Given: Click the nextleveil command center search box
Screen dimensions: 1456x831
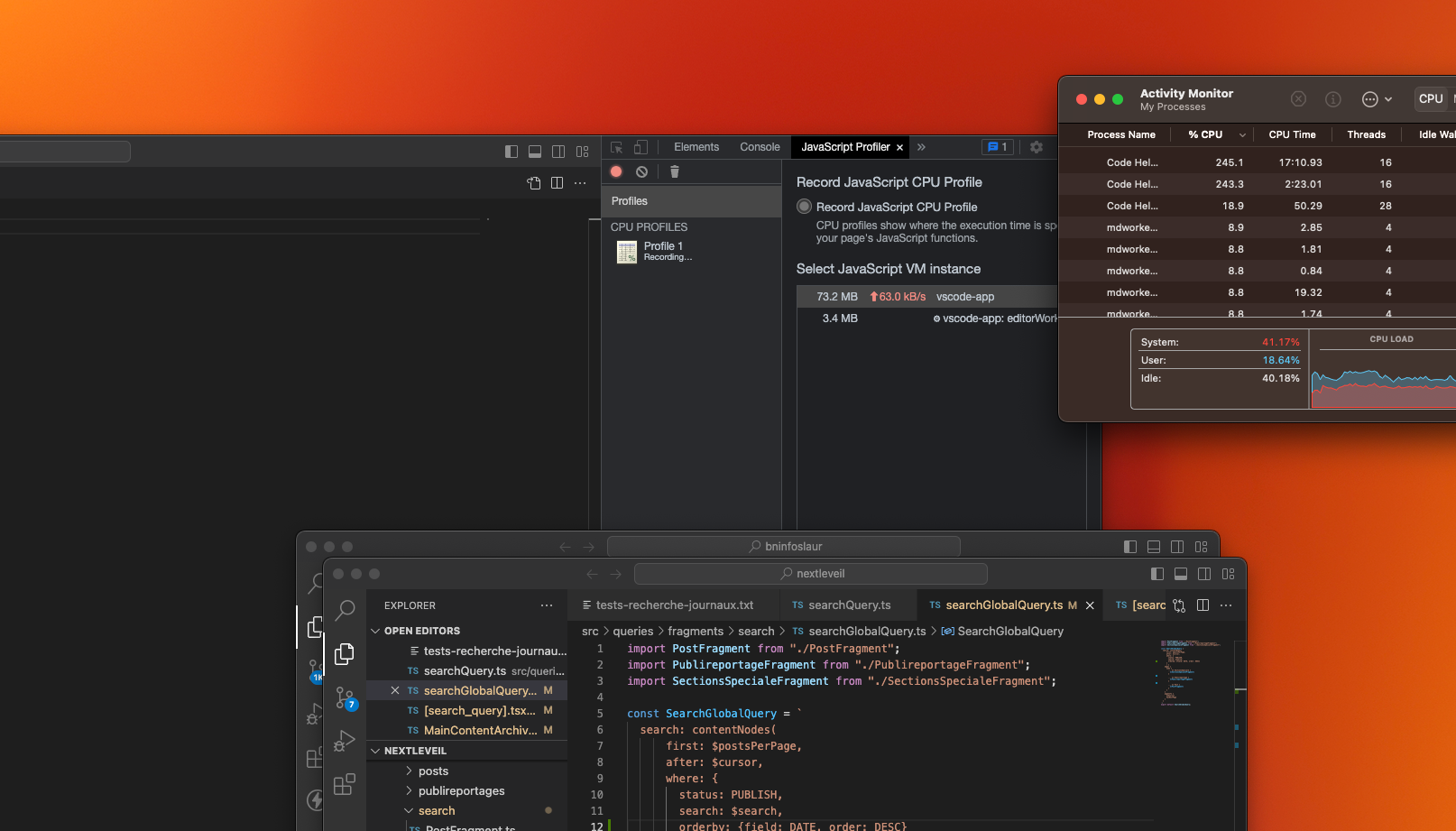Looking at the screenshot, I should point(811,574).
